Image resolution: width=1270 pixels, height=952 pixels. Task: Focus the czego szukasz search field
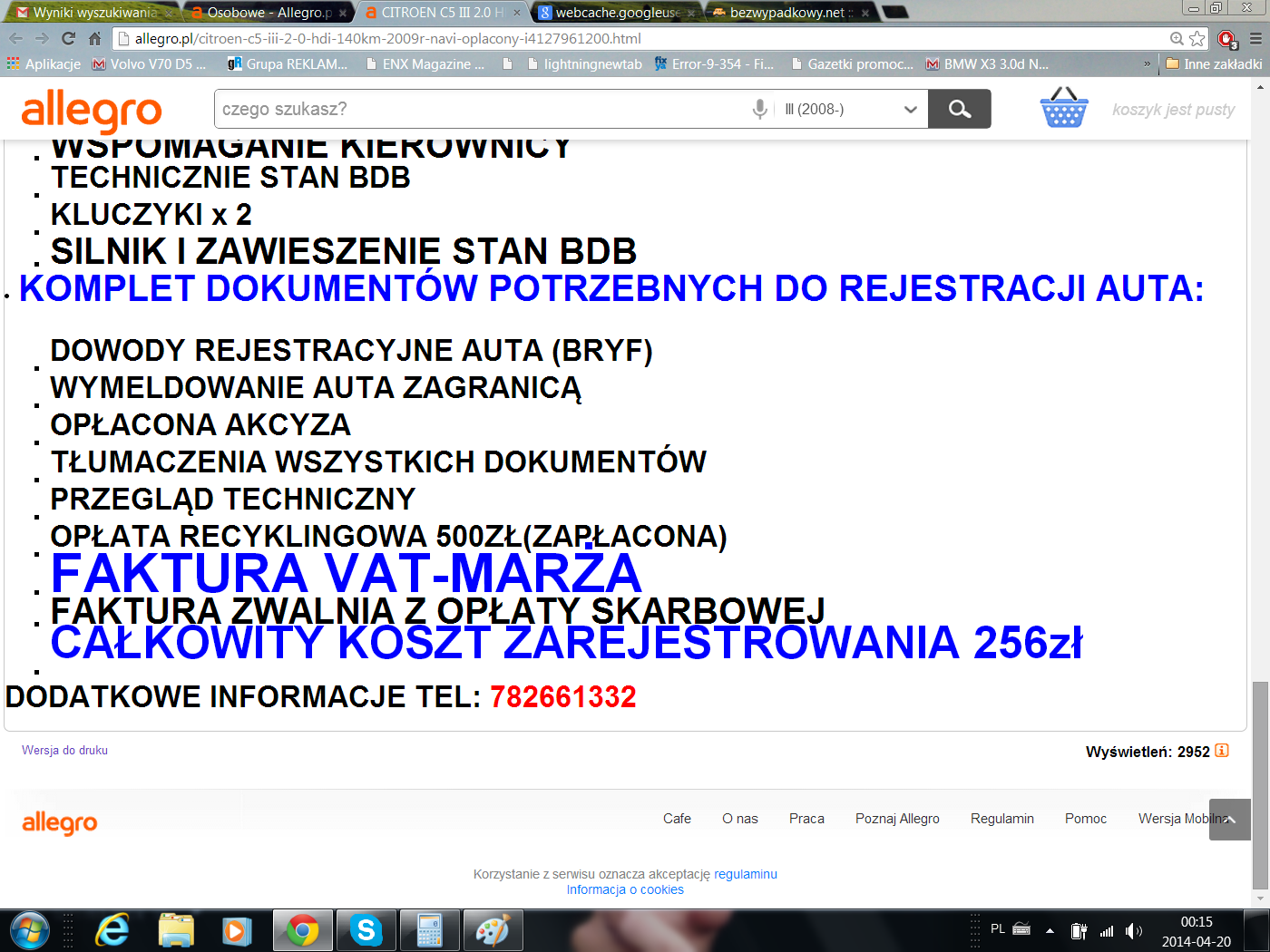pyautogui.click(x=481, y=109)
